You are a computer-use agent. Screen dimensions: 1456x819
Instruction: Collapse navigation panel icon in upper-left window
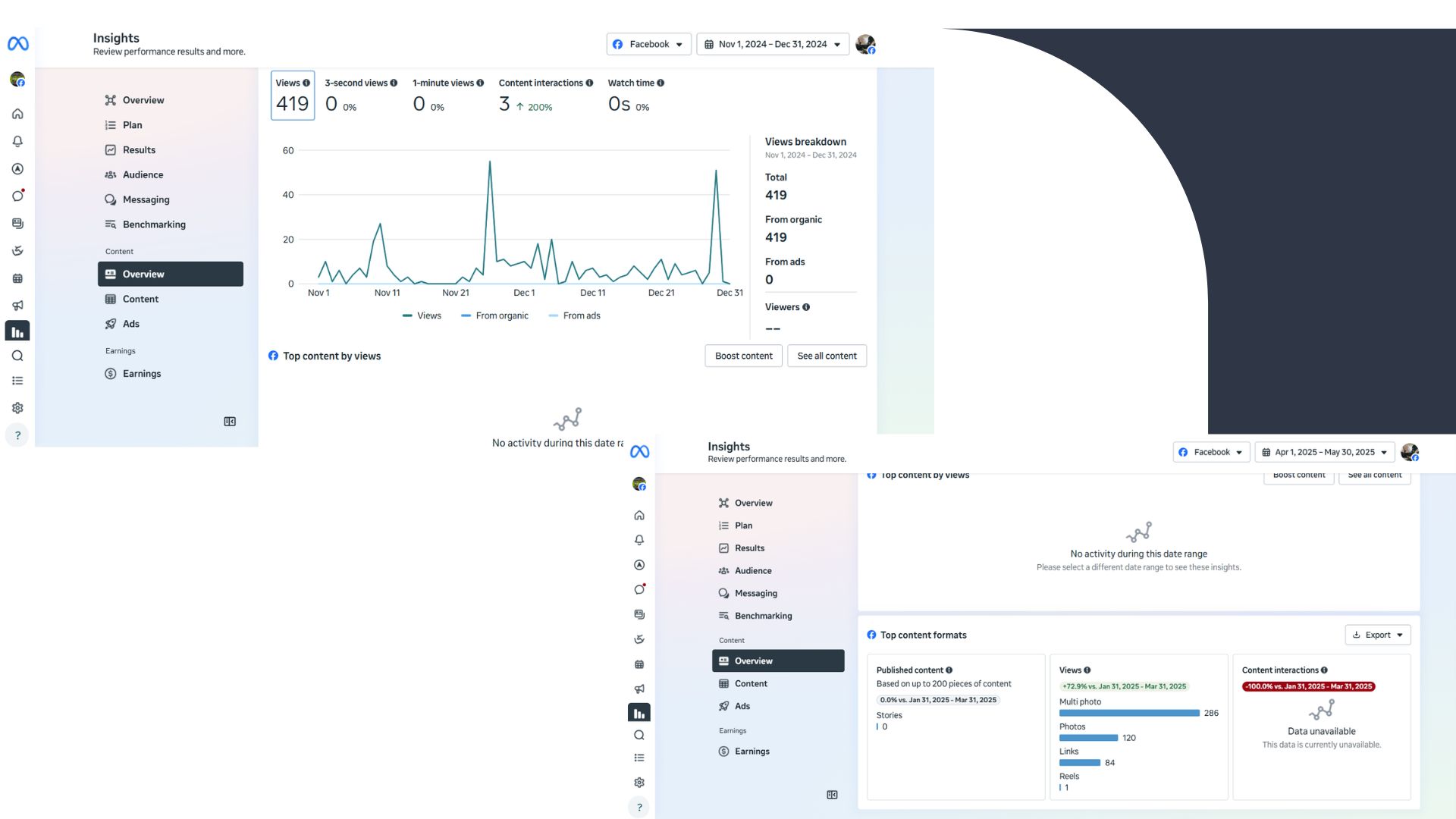230,422
